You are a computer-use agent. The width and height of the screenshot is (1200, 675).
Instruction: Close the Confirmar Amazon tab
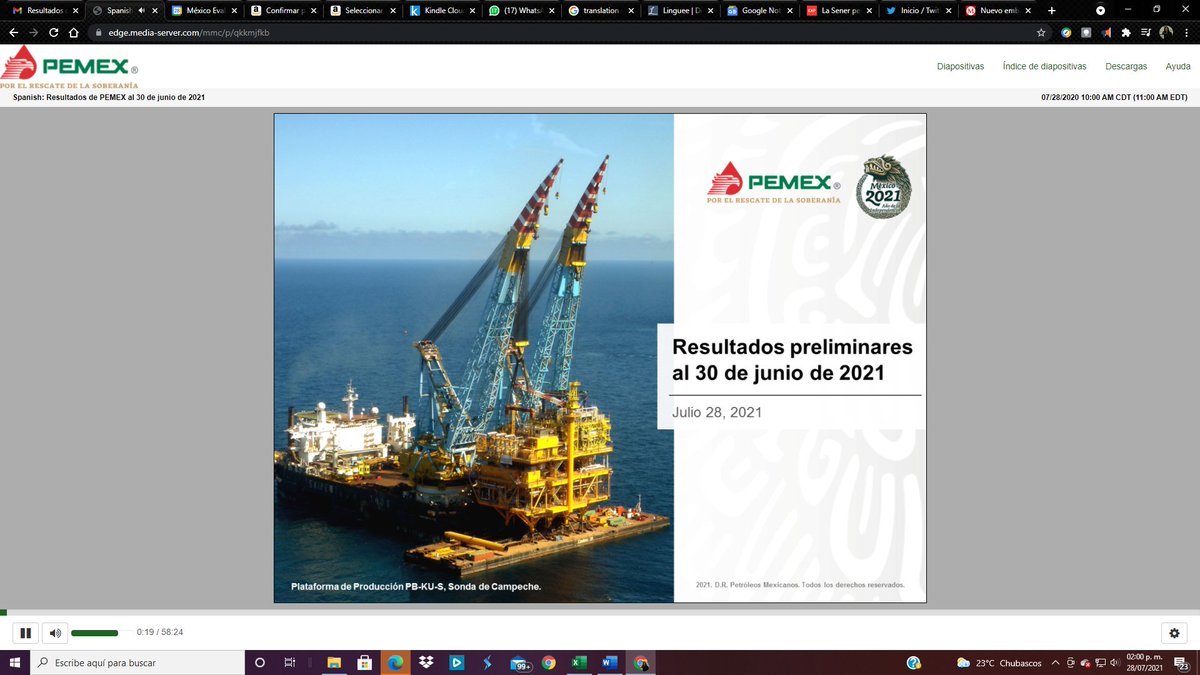[314, 10]
